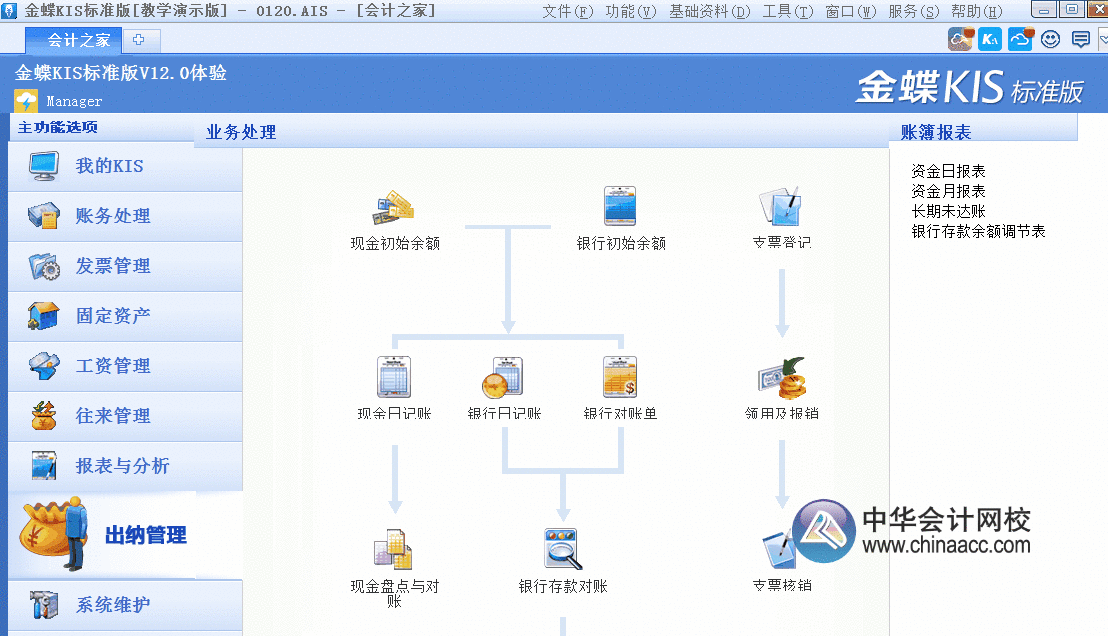Viewport: 1108px width, 636px height.
Task: Open 银行初始余额 (Bank Initial Balance)
Action: pyautogui.click(x=620, y=212)
